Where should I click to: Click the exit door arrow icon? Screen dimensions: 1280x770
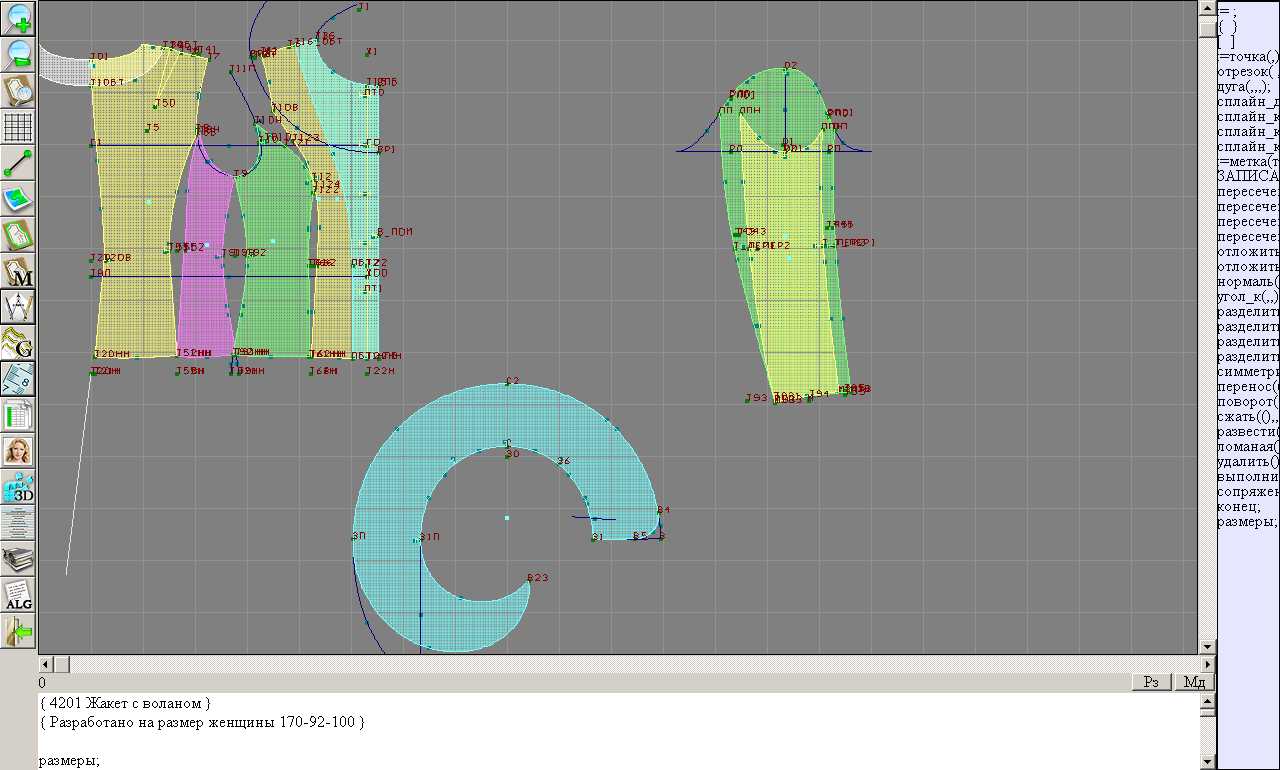(19, 631)
